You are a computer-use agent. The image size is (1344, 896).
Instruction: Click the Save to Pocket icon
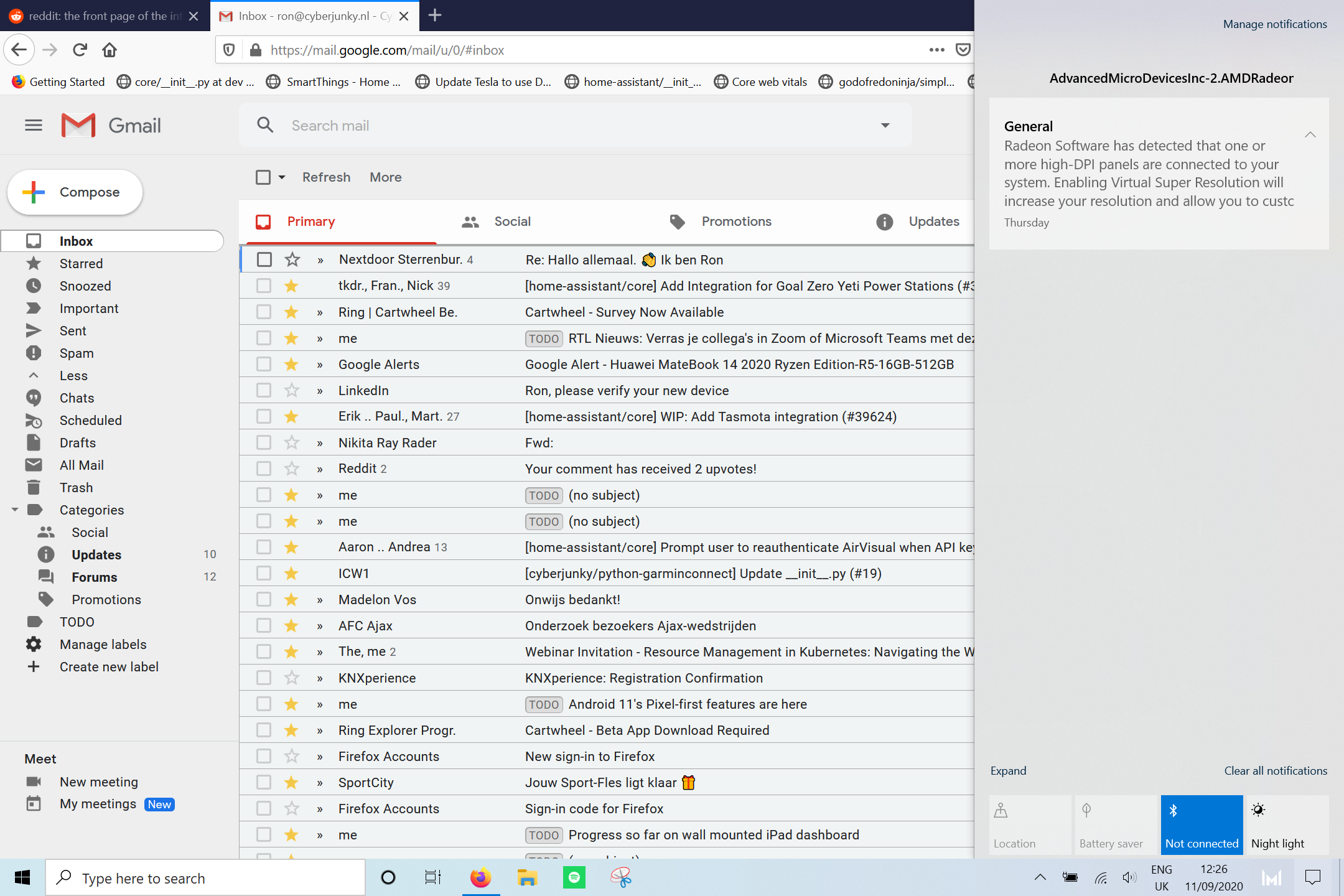pyautogui.click(x=963, y=50)
